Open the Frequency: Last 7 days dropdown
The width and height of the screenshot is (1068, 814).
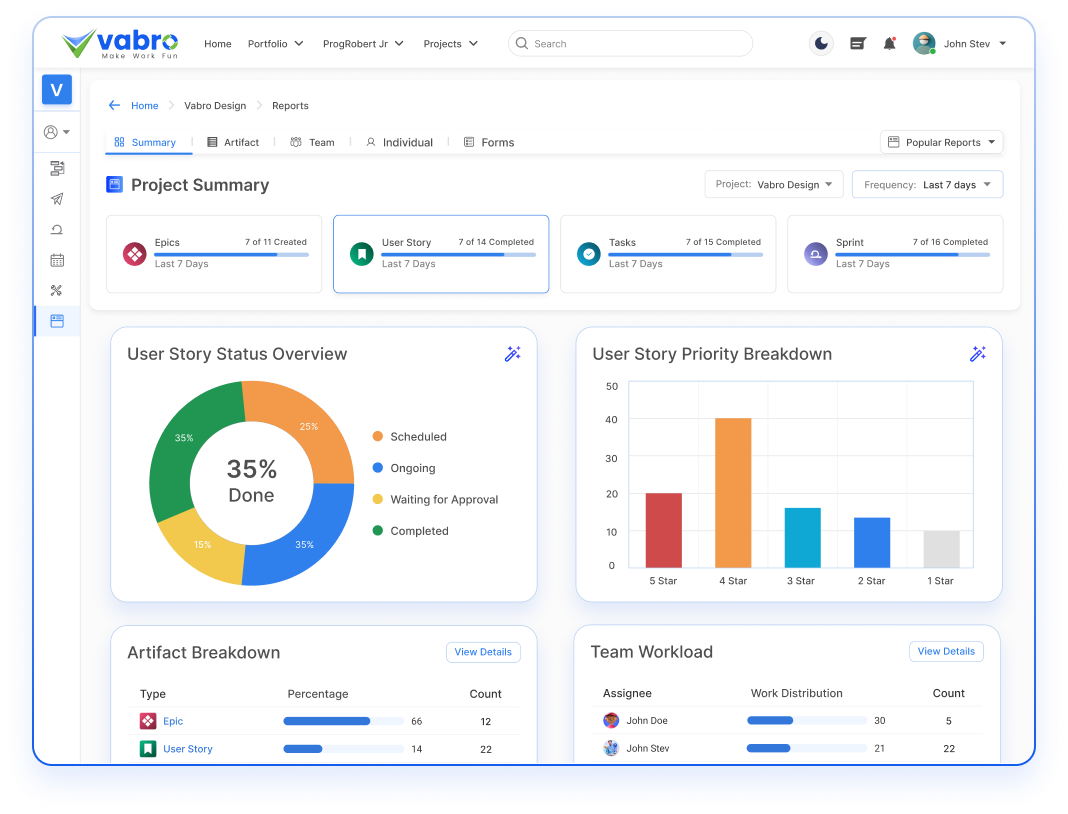tap(927, 185)
